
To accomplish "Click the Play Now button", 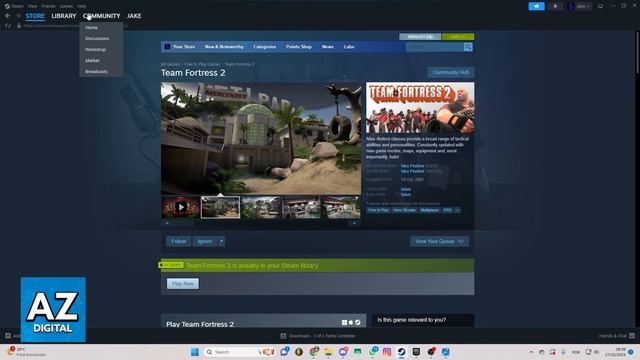I will (183, 284).
